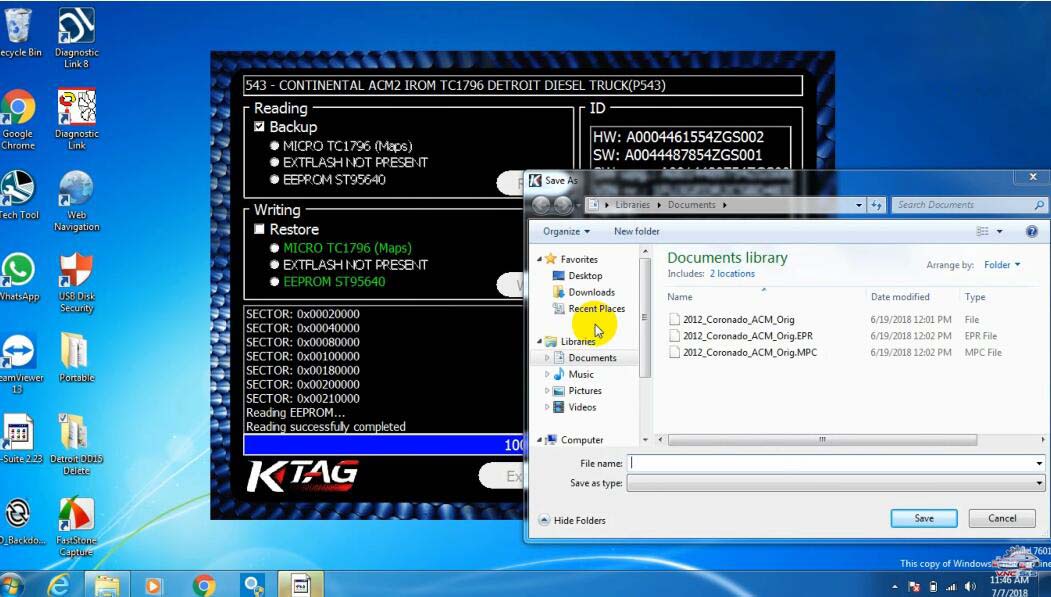The image size is (1051, 597).
Task: Select Pictures under Libraries
Action: 578,391
